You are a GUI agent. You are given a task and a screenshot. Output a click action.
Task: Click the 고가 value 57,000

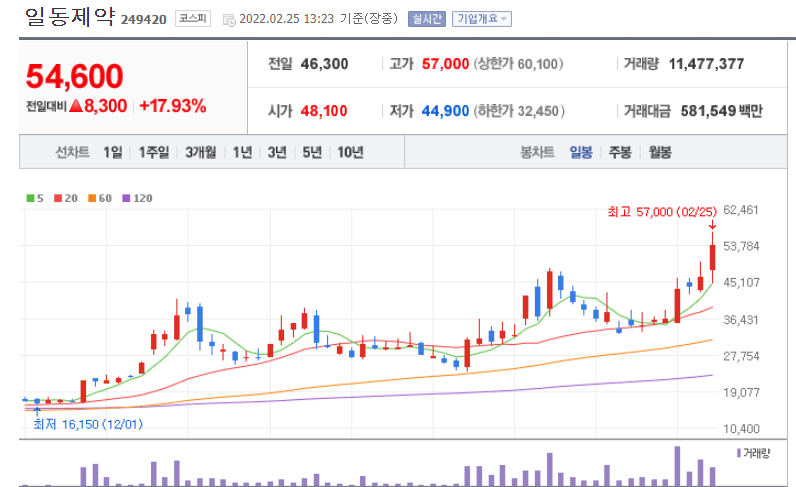445,64
